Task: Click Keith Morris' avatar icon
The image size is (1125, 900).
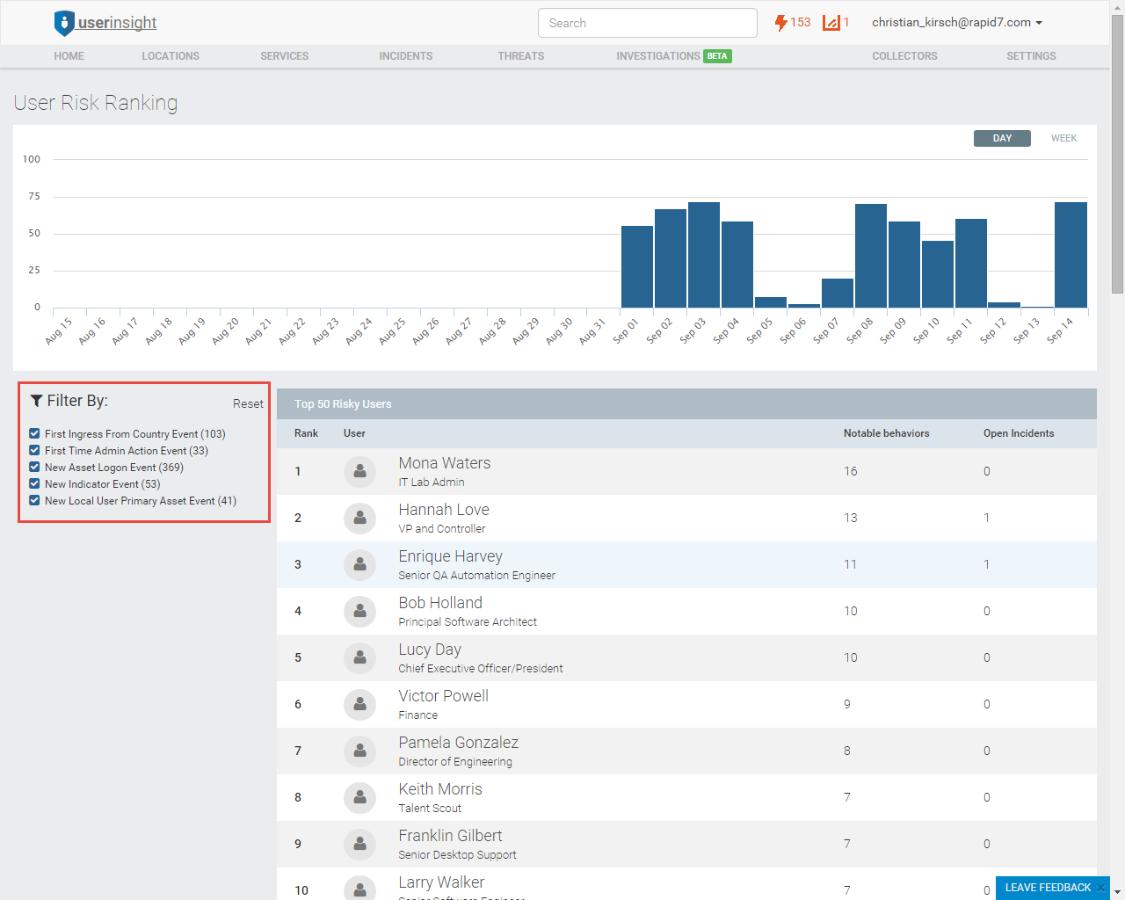Action: pos(360,797)
